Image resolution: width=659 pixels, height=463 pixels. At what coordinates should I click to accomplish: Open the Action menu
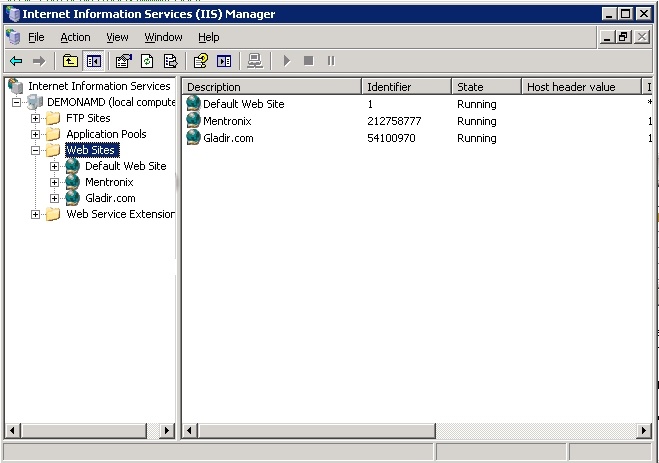click(75, 37)
